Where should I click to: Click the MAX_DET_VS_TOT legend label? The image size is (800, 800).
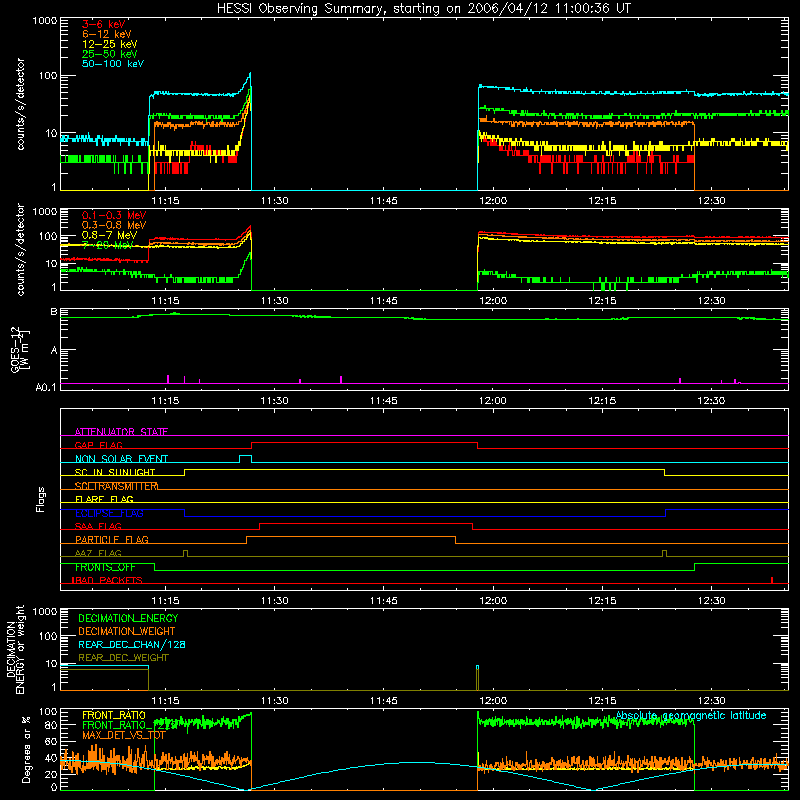(124, 735)
